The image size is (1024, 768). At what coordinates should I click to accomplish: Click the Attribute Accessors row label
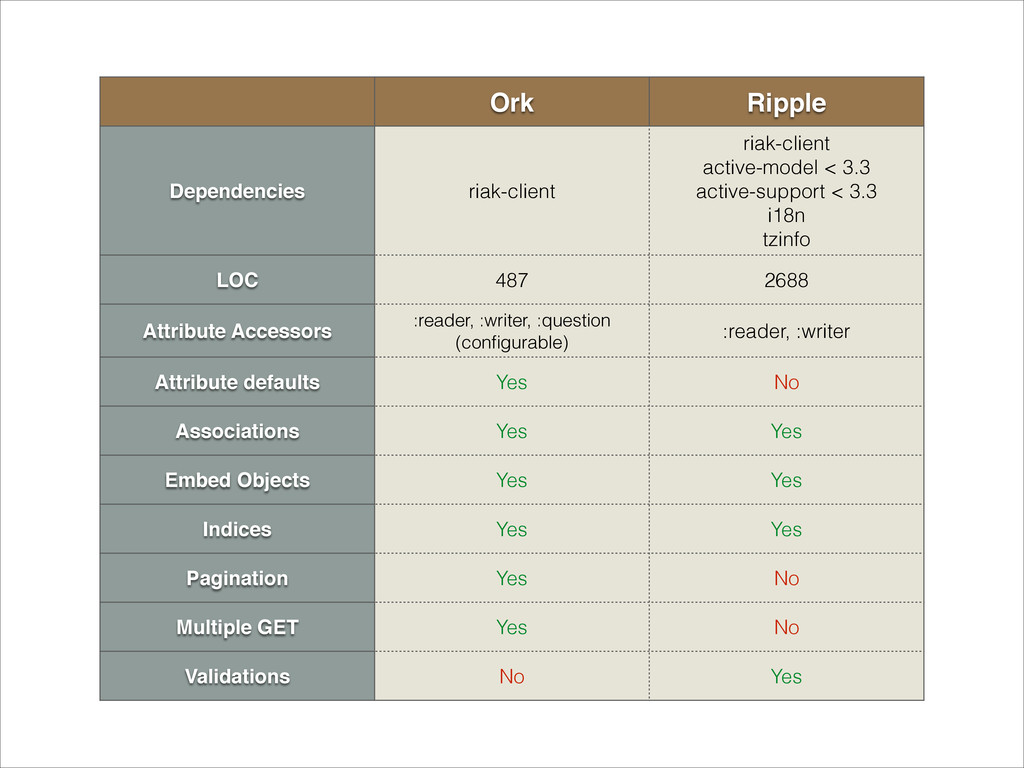click(237, 331)
